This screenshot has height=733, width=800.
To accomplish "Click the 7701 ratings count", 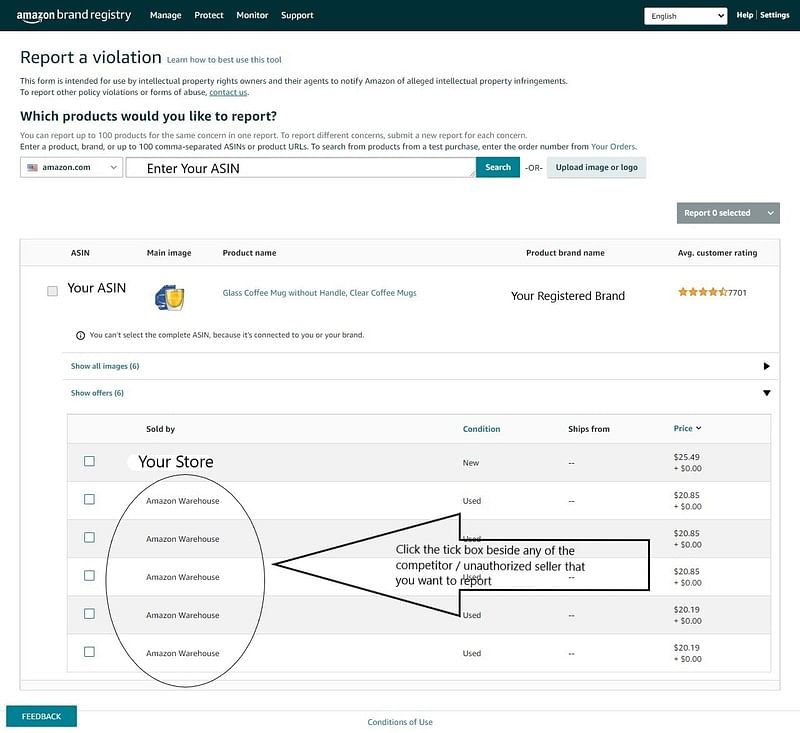I will (x=737, y=292).
